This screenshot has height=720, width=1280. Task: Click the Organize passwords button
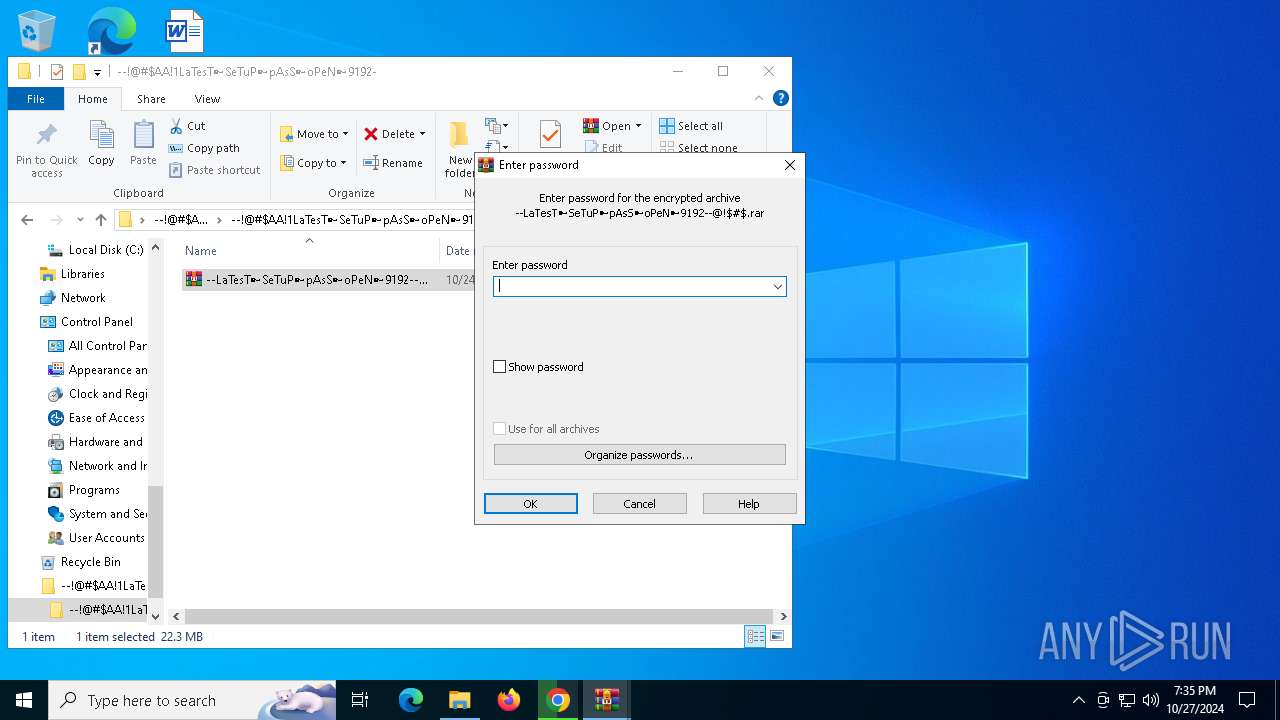[x=640, y=455]
